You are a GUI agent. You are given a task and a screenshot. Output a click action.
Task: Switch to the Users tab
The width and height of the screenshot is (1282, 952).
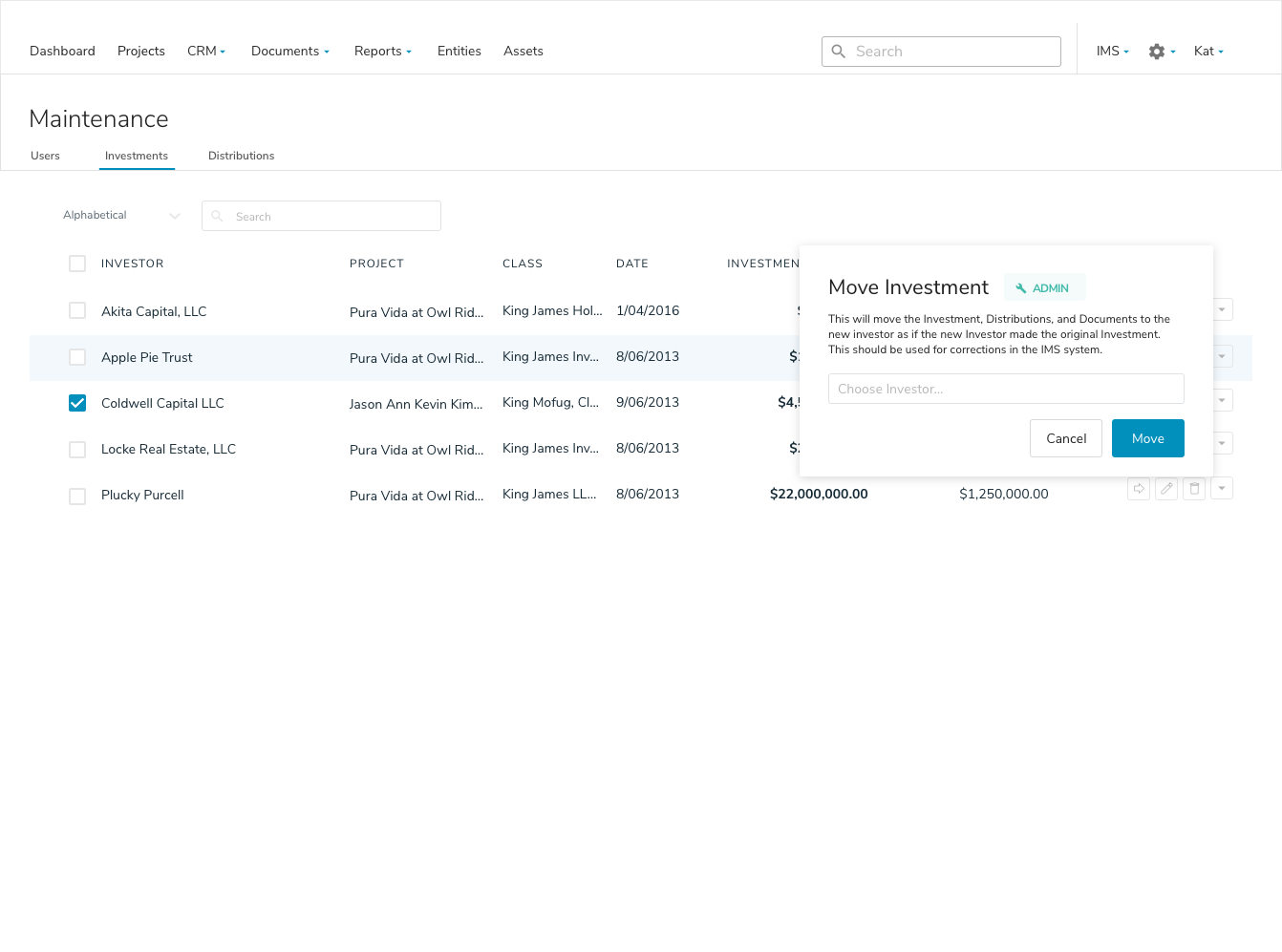pos(45,156)
